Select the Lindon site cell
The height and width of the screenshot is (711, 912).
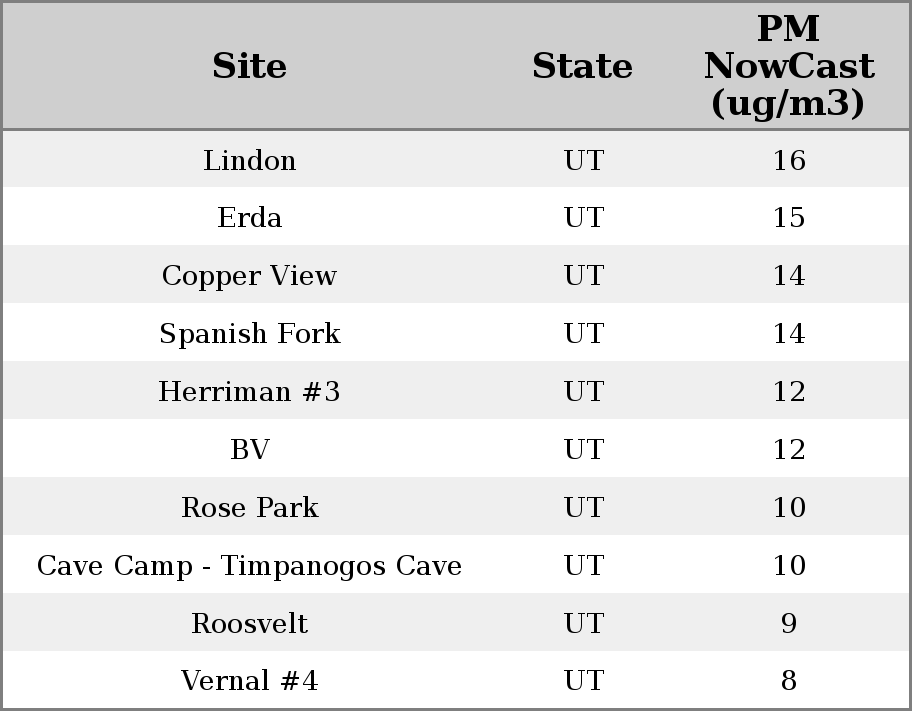coord(250,161)
